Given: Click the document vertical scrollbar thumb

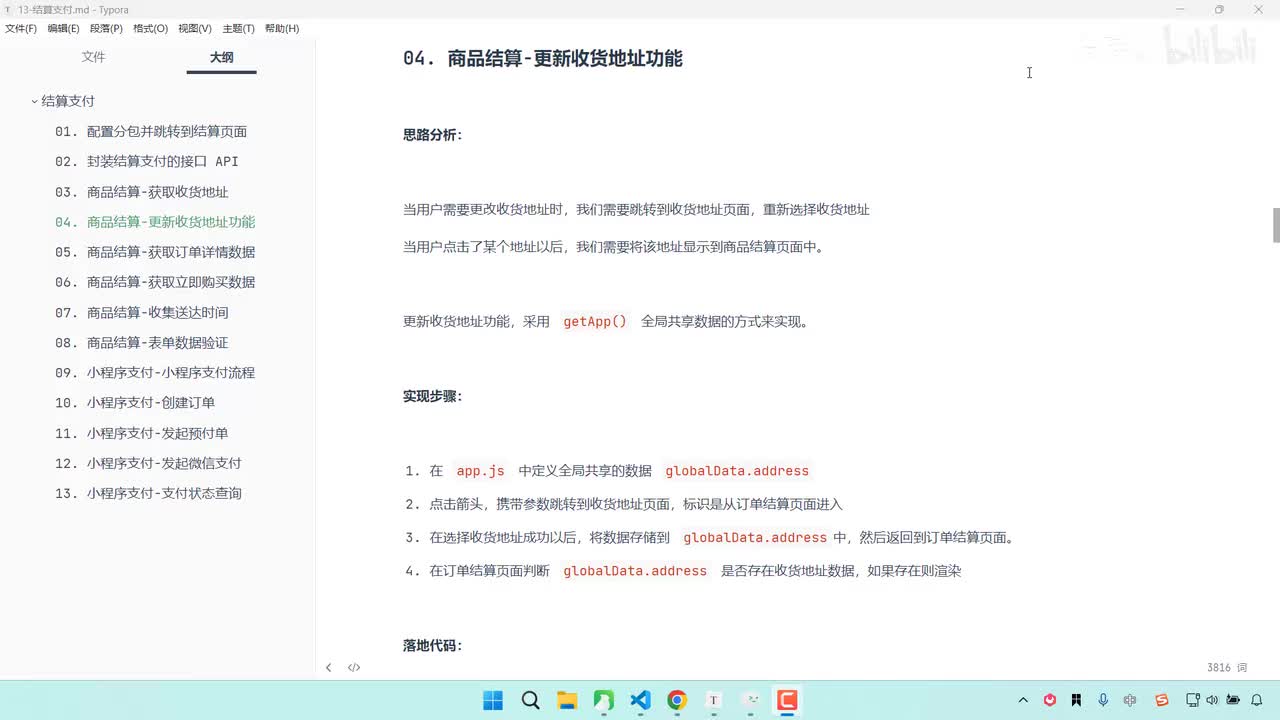Looking at the screenshot, I should tap(1276, 225).
